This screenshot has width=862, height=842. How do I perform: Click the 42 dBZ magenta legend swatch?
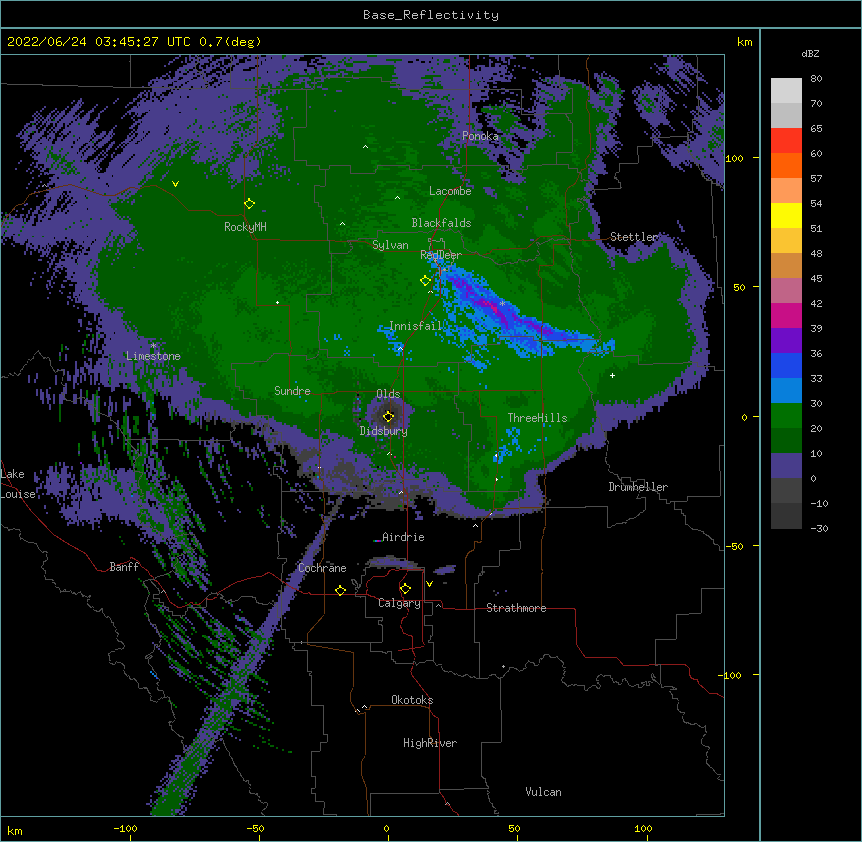click(786, 315)
